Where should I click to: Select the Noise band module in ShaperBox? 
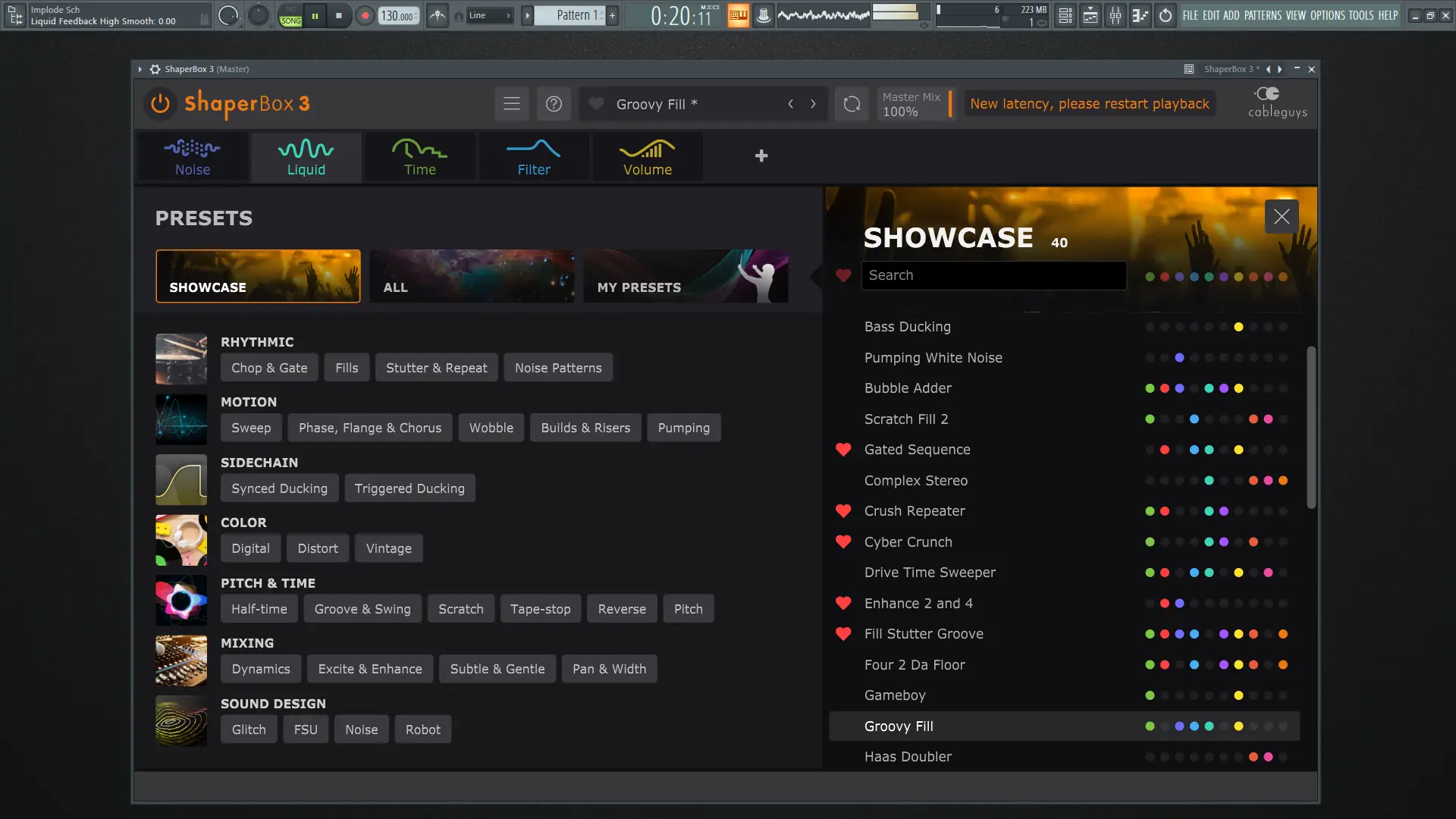click(191, 157)
